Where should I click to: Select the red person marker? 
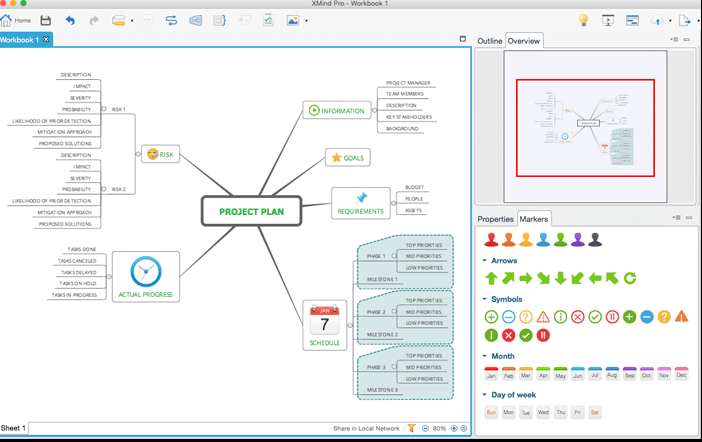click(491, 240)
